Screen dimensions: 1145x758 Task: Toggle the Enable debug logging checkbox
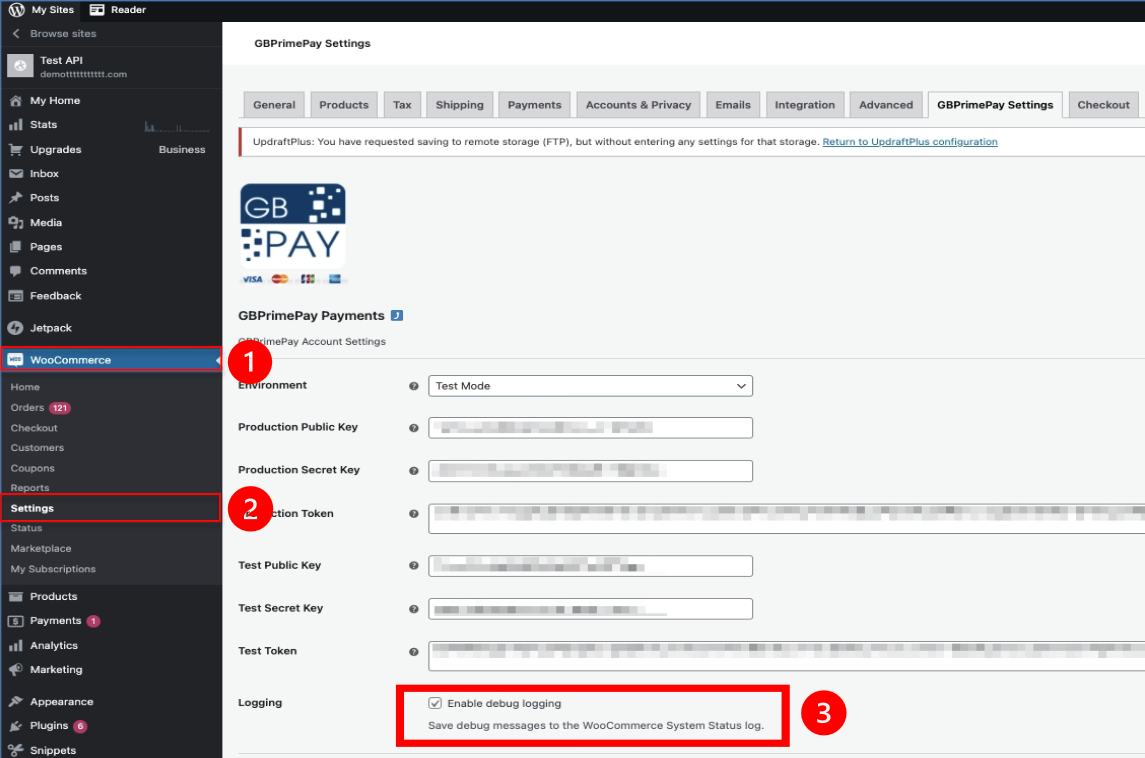(x=435, y=703)
